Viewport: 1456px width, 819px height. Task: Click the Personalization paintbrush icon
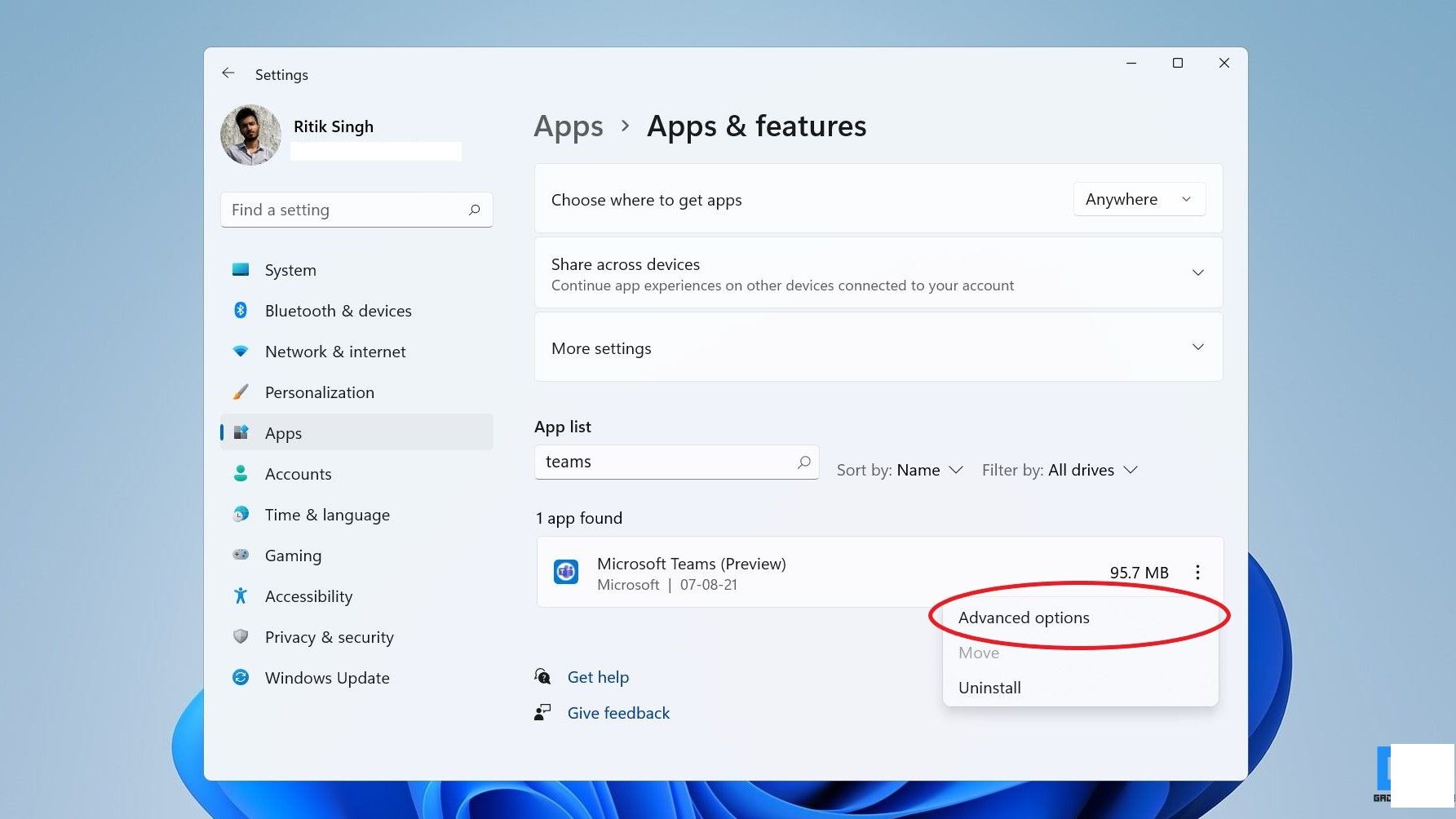(x=241, y=392)
